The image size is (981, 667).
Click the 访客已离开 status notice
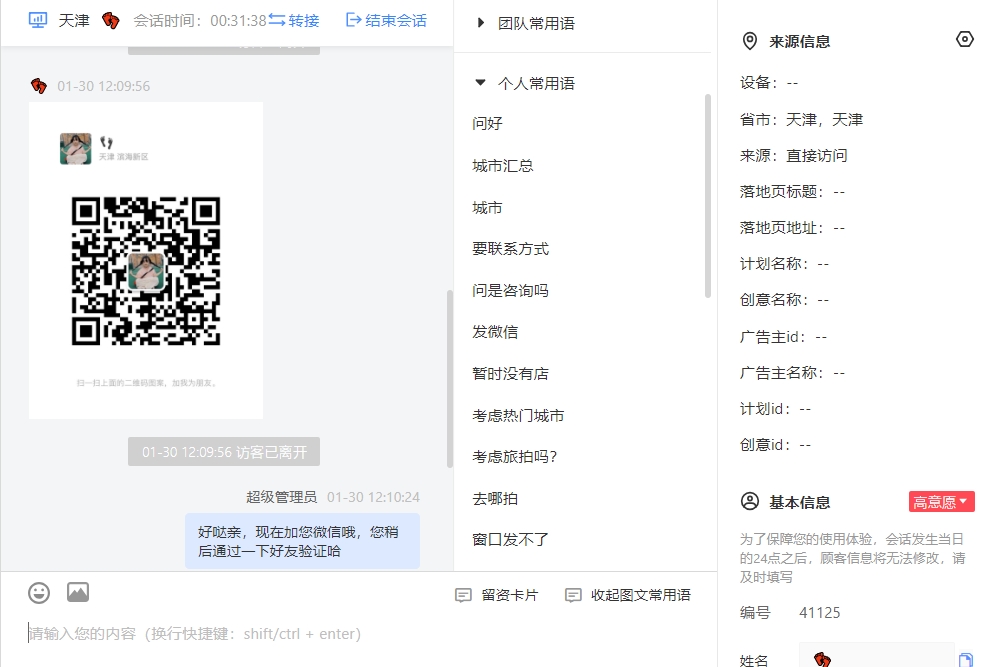224,452
